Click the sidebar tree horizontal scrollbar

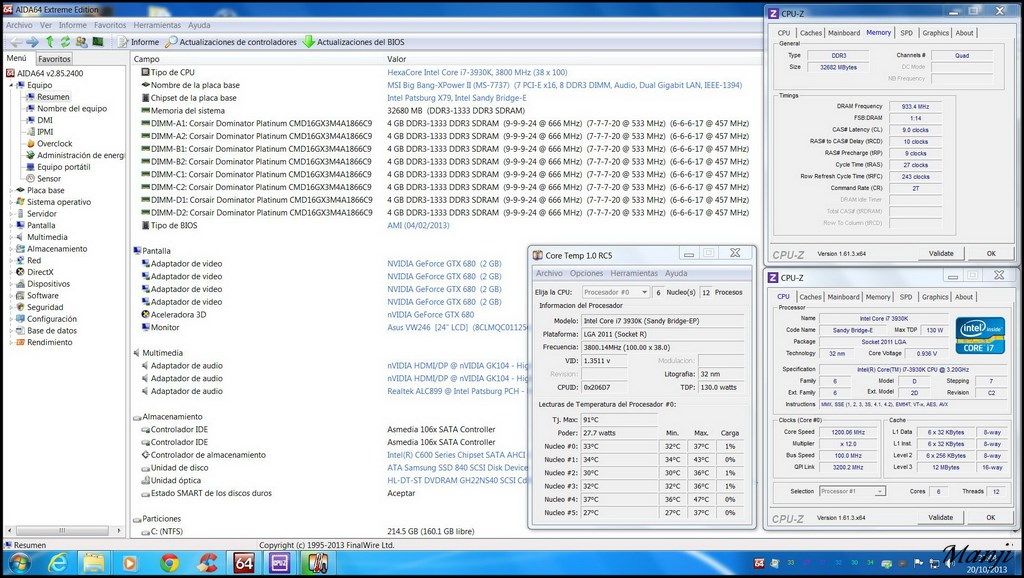tap(63, 530)
